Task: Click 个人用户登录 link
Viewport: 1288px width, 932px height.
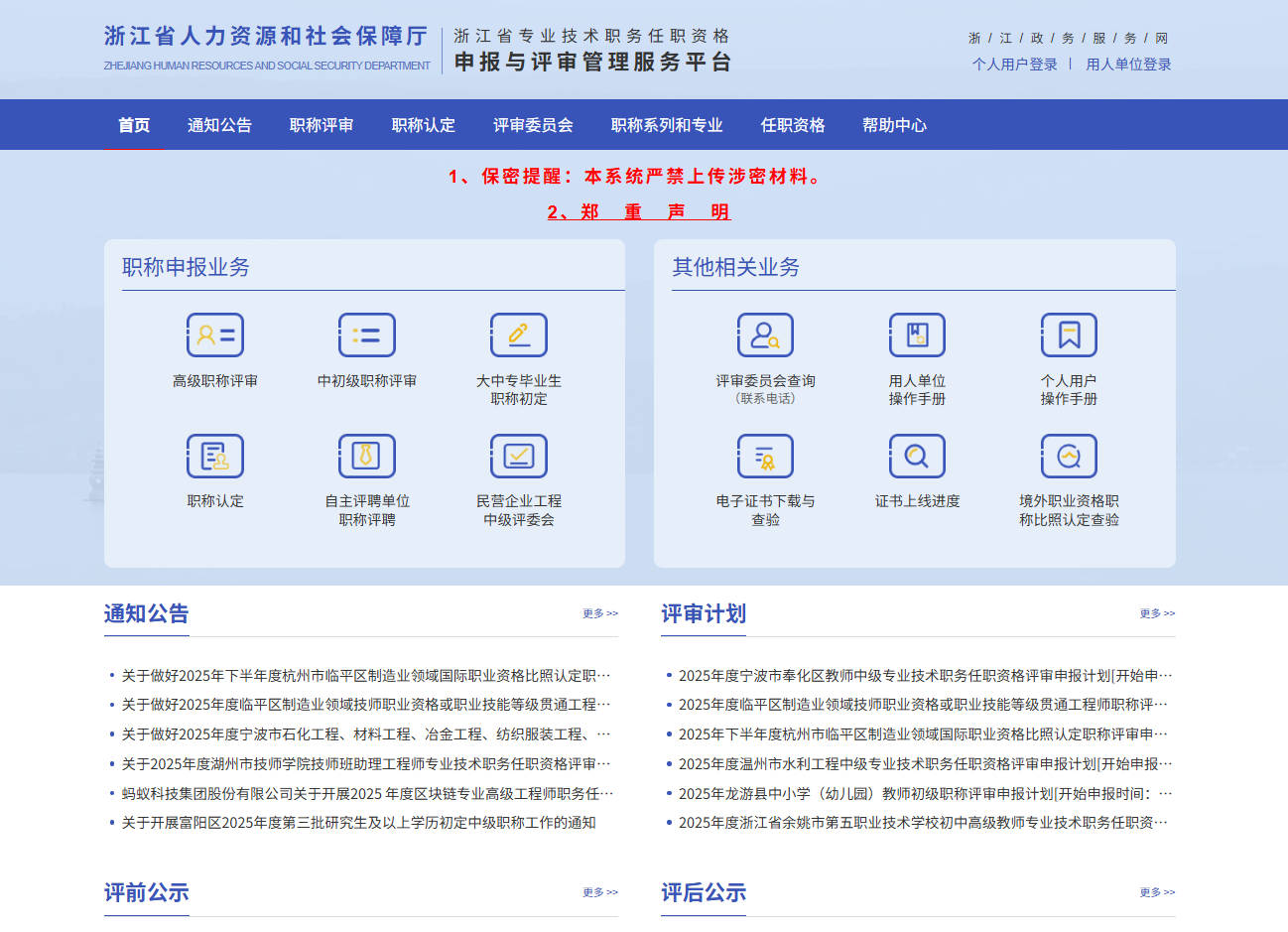Action: pos(1014,65)
